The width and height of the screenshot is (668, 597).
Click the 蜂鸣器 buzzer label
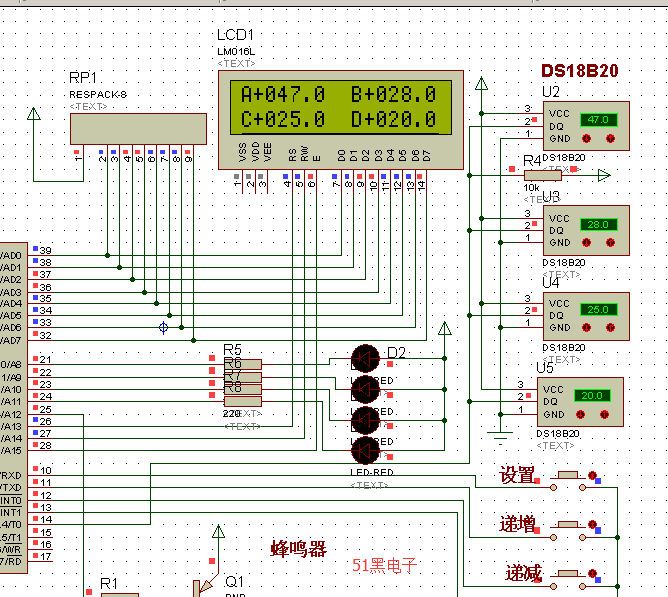(x=299, y=549)
